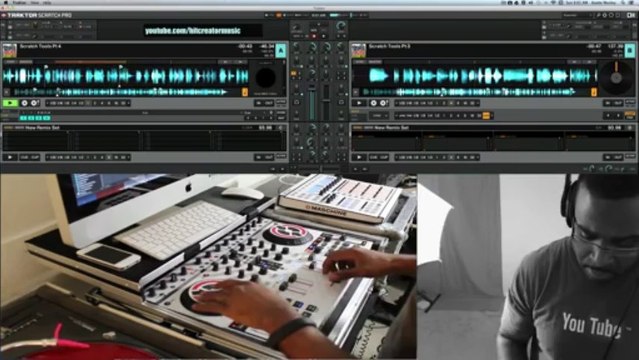This screenshot has height=360, width=639.
Task: Click the Scratch Tools Pt.4 cover art
Action: coord(9,51)
